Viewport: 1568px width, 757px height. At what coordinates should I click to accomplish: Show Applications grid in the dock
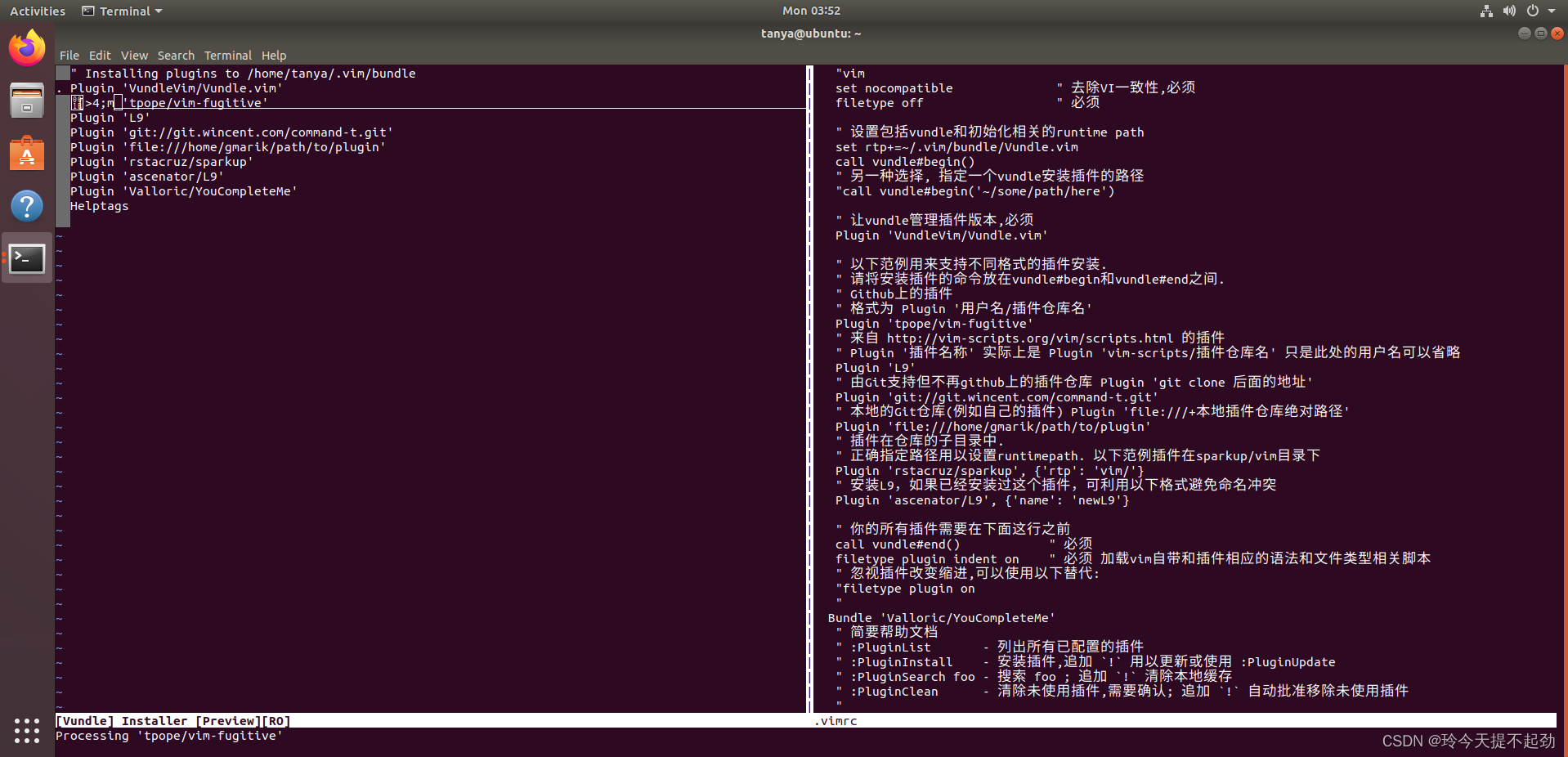pos(27,730)
